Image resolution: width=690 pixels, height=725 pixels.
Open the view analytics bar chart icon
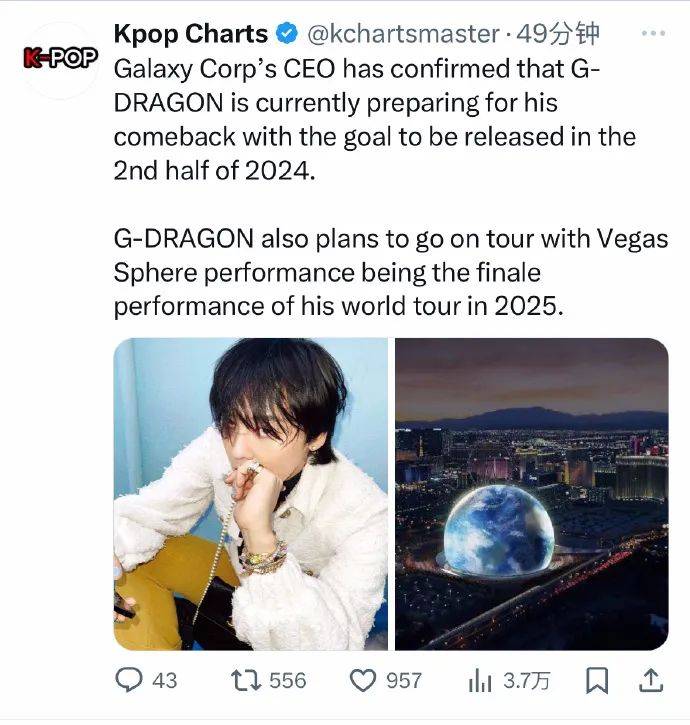[479, 680]
